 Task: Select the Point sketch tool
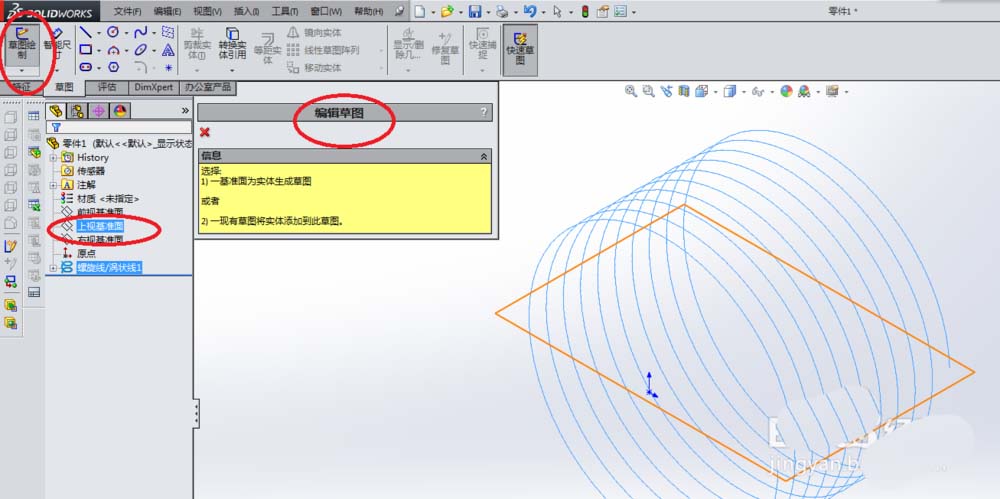pos(168,68)
